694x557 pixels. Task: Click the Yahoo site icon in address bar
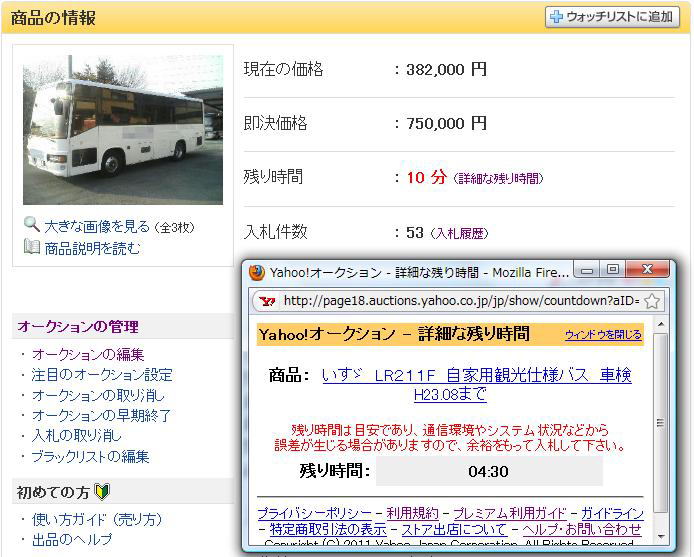coord(267,302)
